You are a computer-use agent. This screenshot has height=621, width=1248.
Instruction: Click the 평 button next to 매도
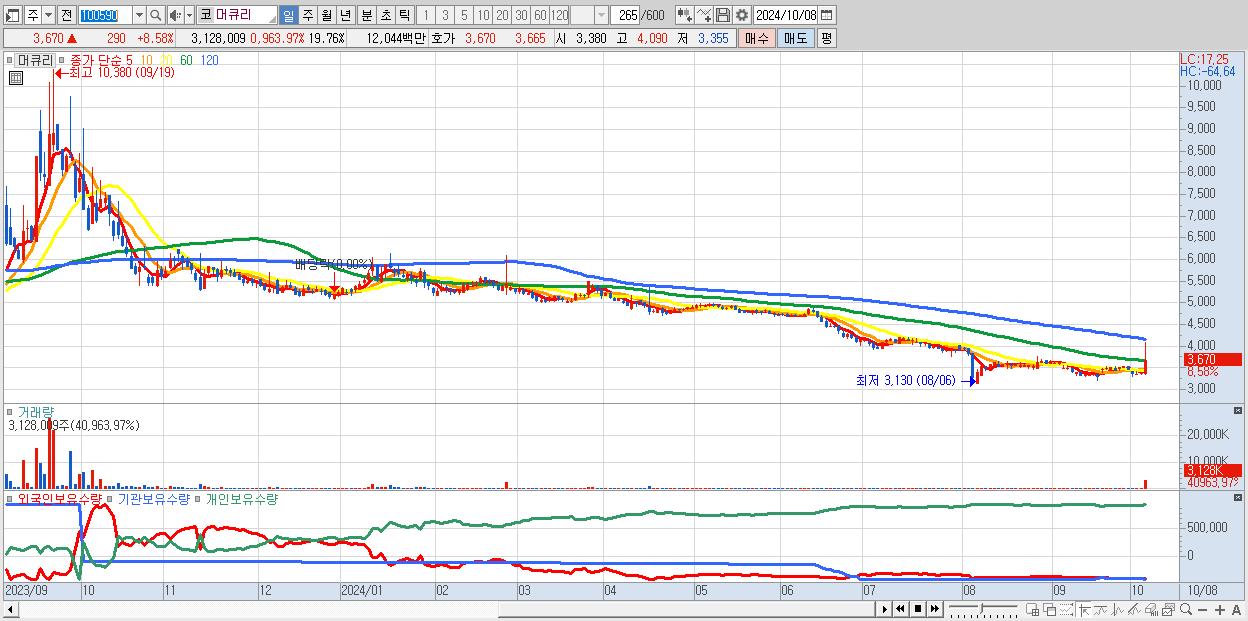[826, 38]
